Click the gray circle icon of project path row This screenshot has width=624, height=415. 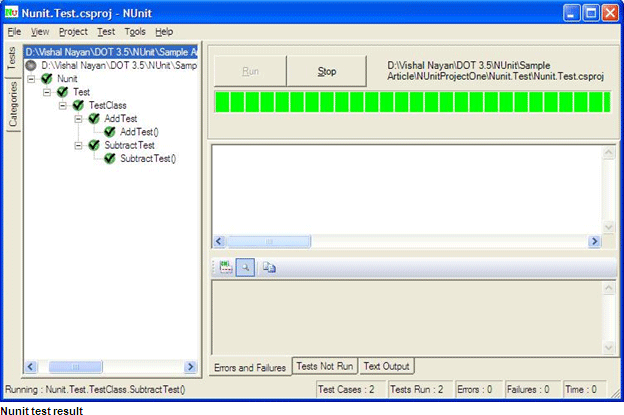coord(31,65)
